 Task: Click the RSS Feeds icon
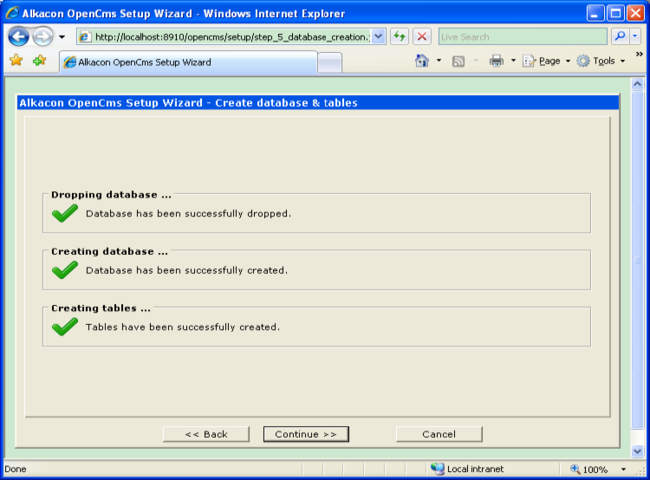point(458,61)
